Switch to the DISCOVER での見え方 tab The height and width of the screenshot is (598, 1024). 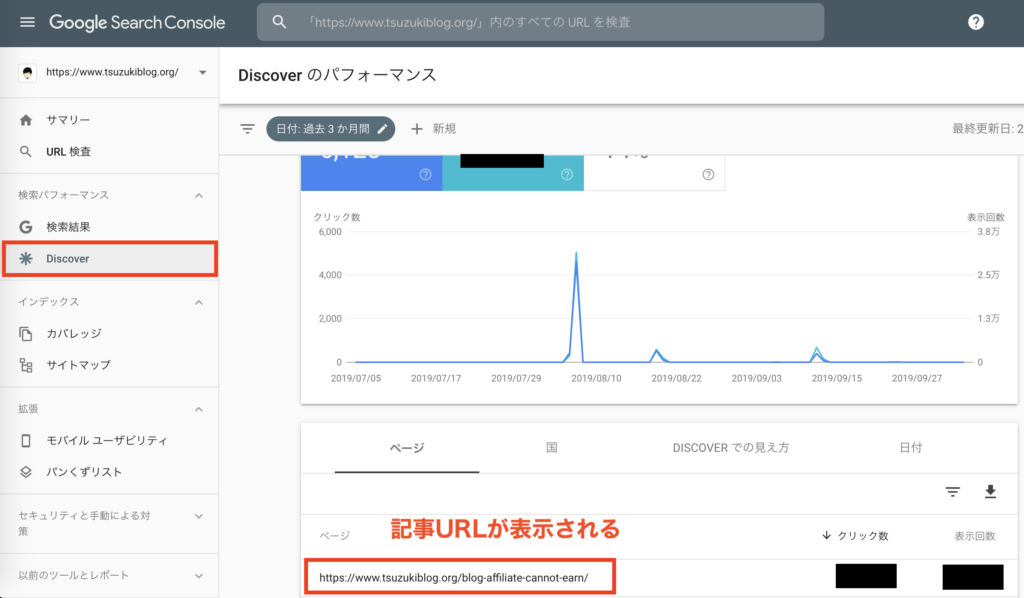pyautogui.click(x=730, y=448)
